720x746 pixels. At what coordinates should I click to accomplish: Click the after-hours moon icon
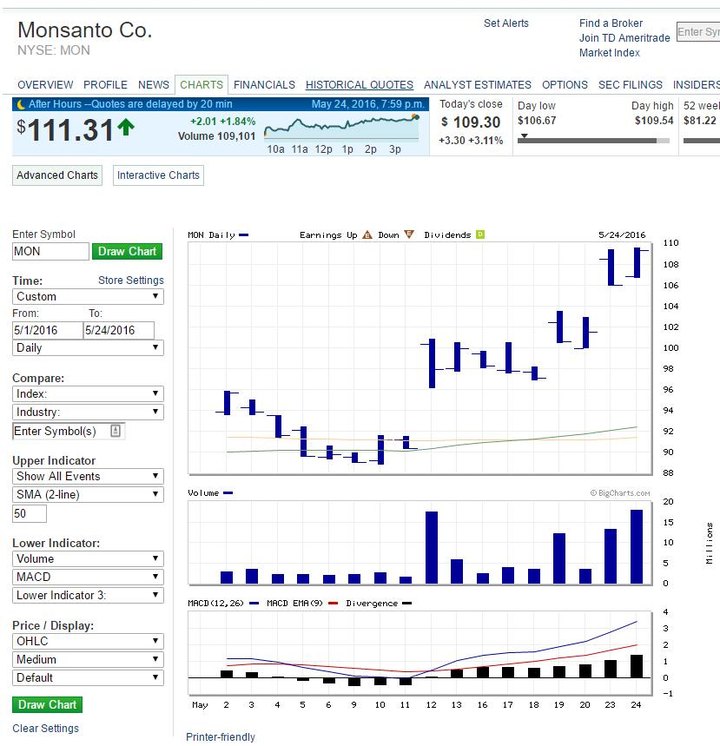pyautogui.click(x=20, y=104)
